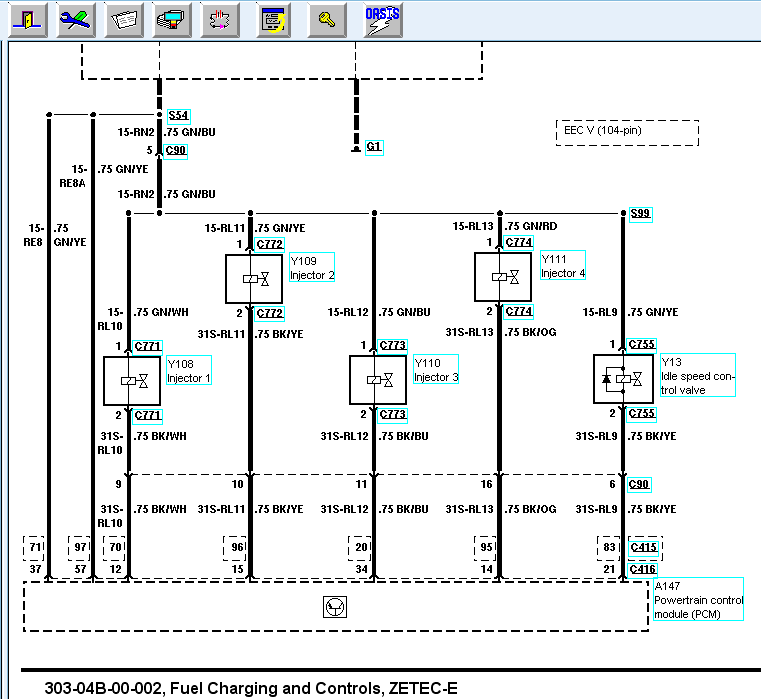761x699 pixels.
Task: Click the dashed pin box '20'
Action: (360, 548)
